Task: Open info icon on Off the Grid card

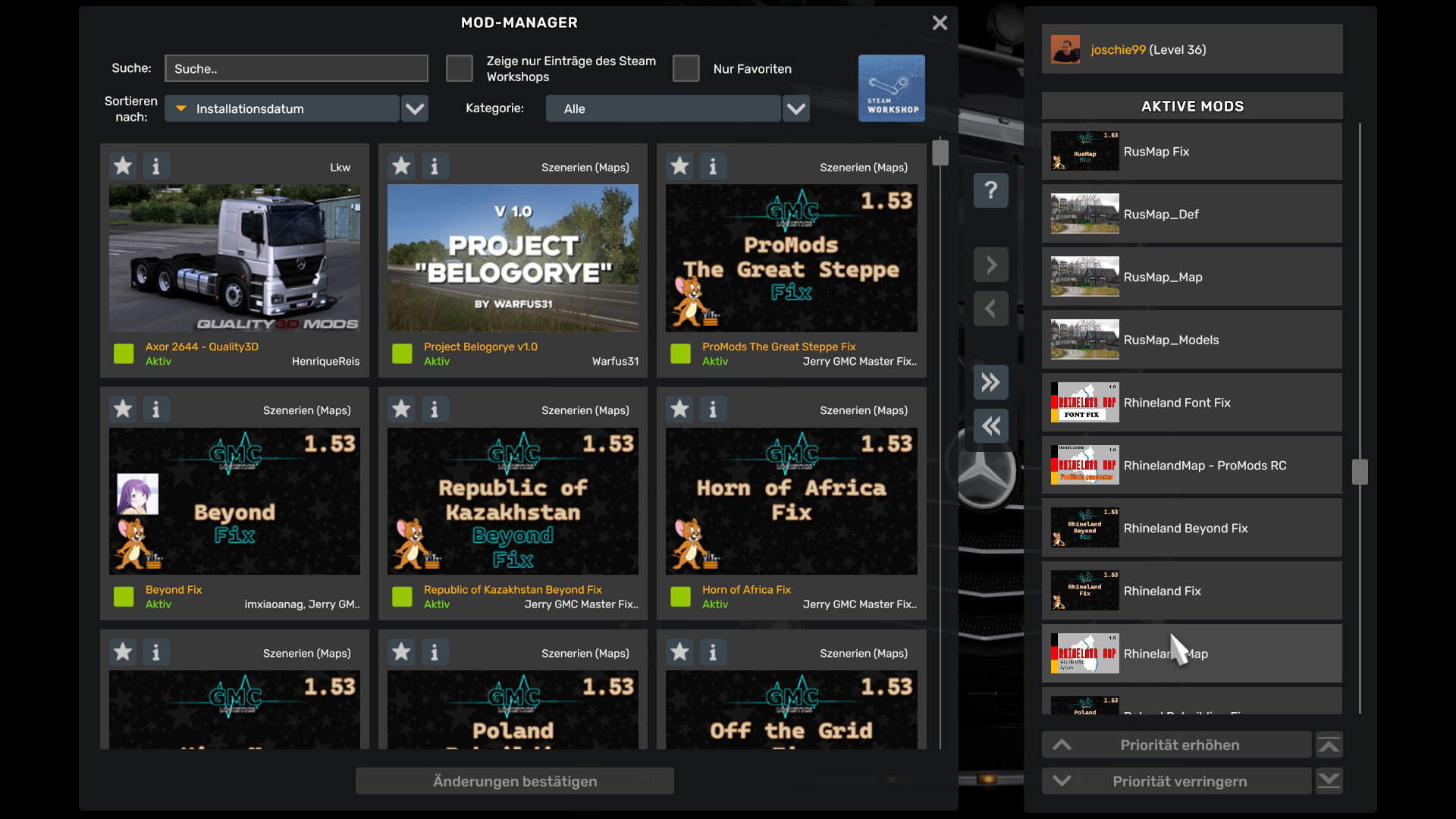Action: [713, 652]
